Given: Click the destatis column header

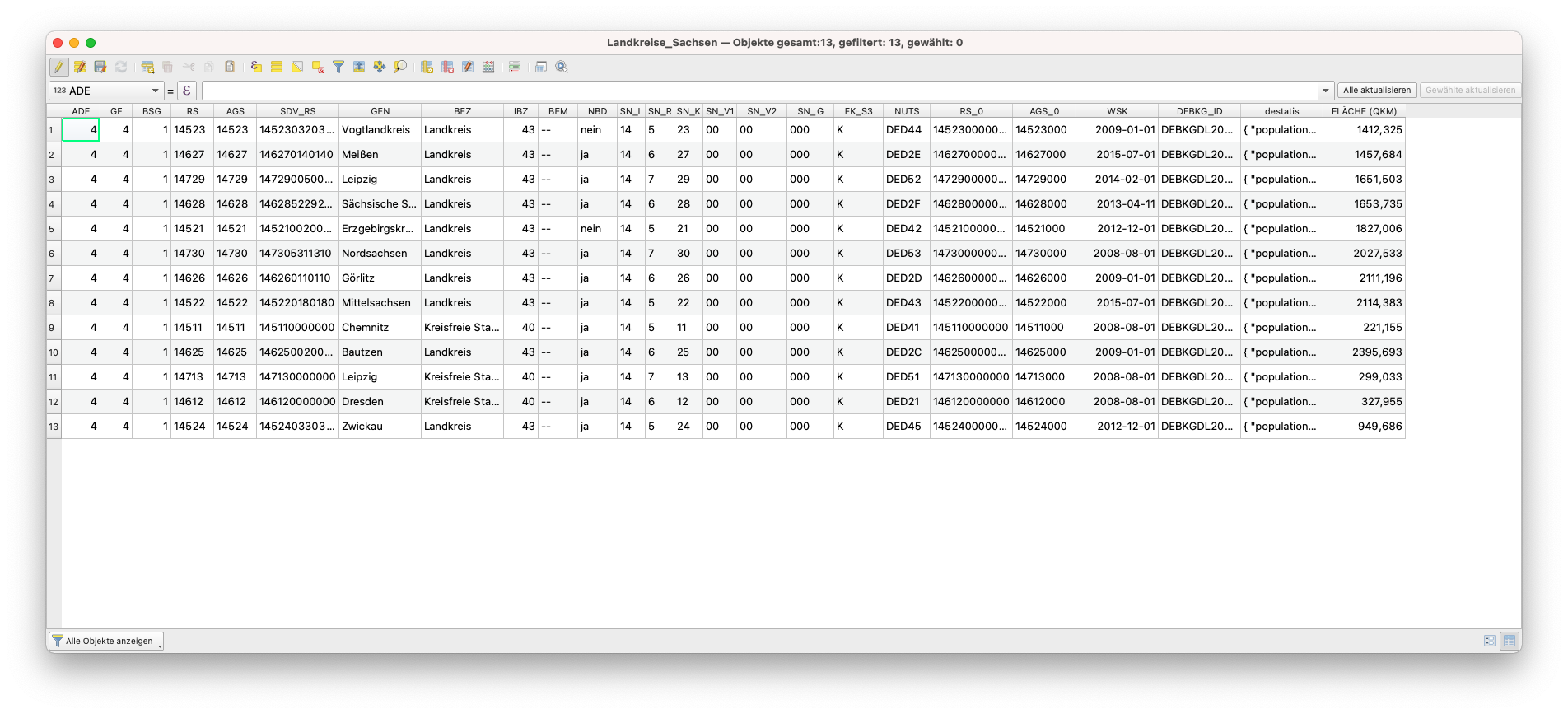Looking at the screenshot, I should pos(1281,111).
